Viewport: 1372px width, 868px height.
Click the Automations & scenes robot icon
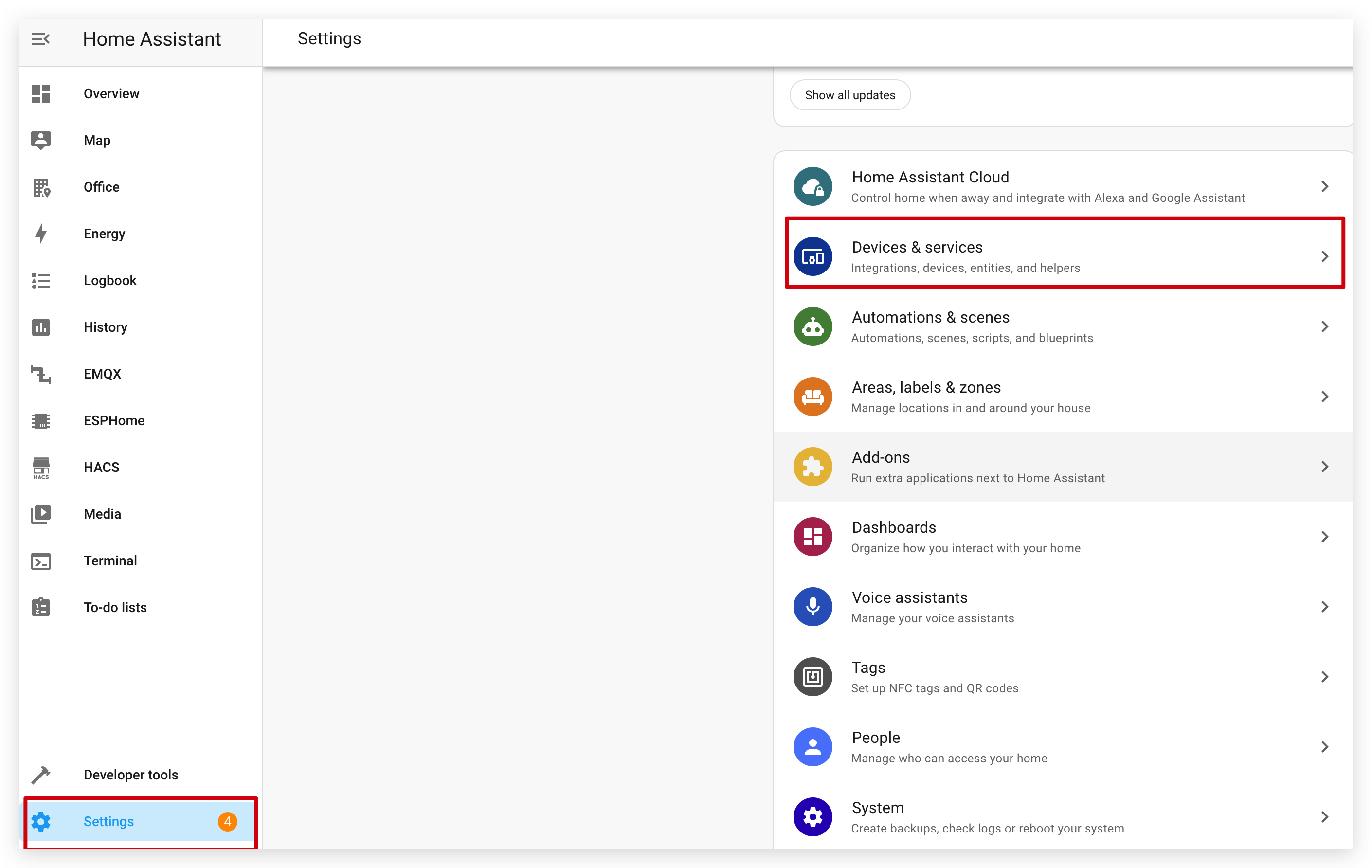812,326
